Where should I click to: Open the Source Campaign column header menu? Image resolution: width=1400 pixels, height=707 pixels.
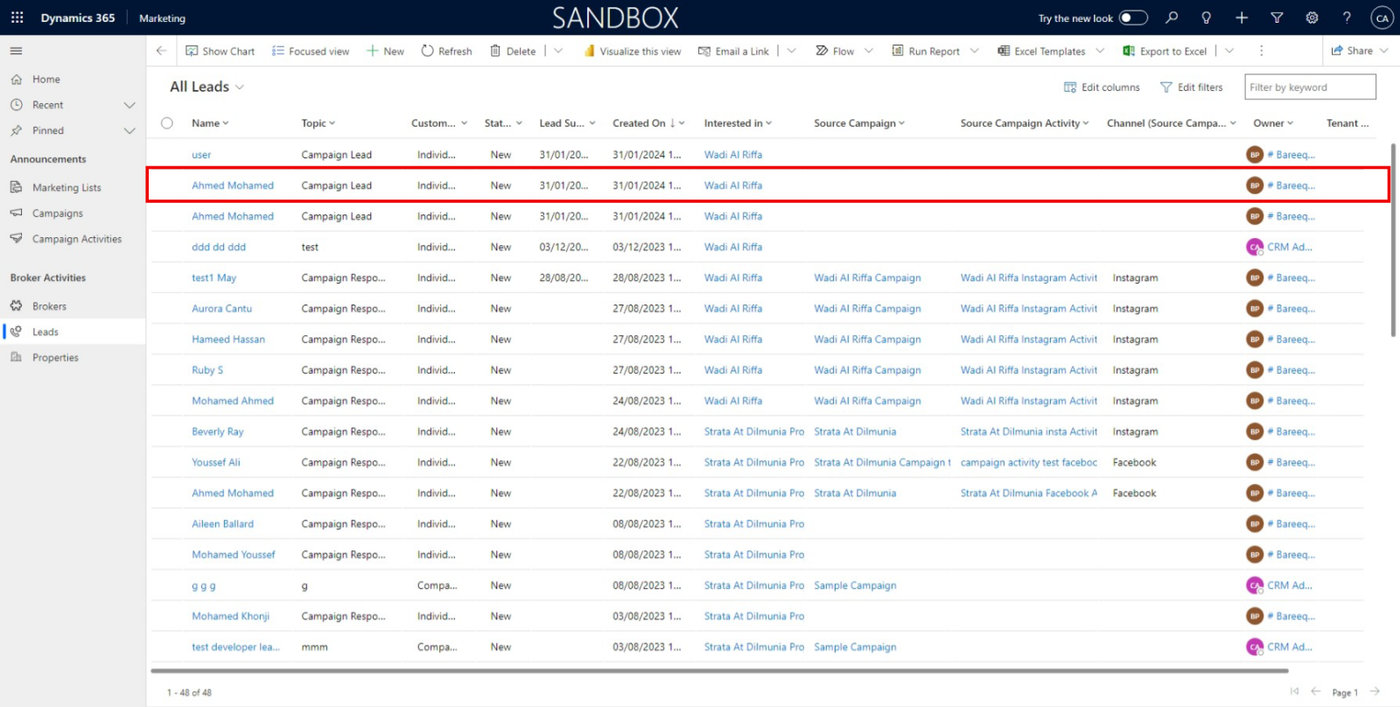point(859,123)
